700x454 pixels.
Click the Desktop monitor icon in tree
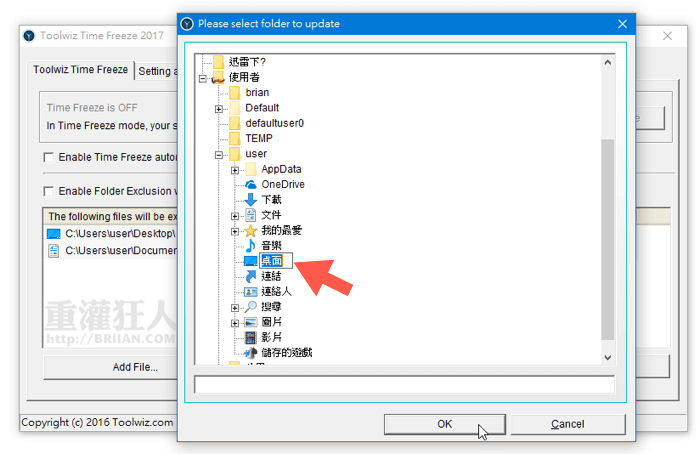click(x=250, y=261)
